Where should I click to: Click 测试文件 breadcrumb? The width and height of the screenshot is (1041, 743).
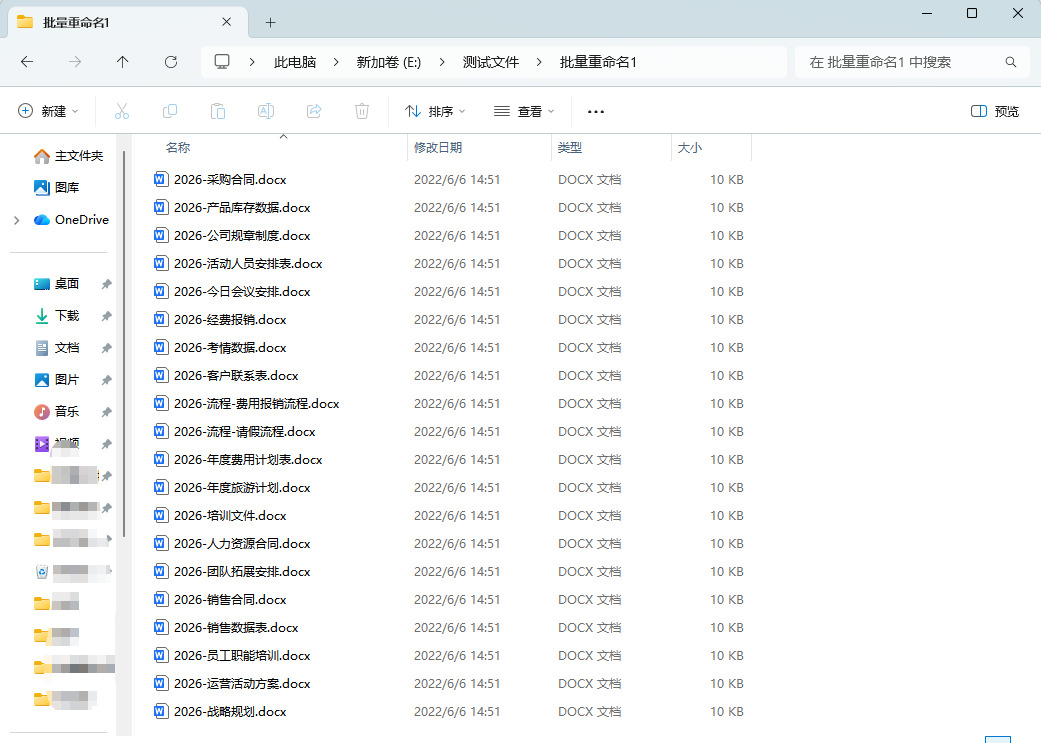click(491, 62)
